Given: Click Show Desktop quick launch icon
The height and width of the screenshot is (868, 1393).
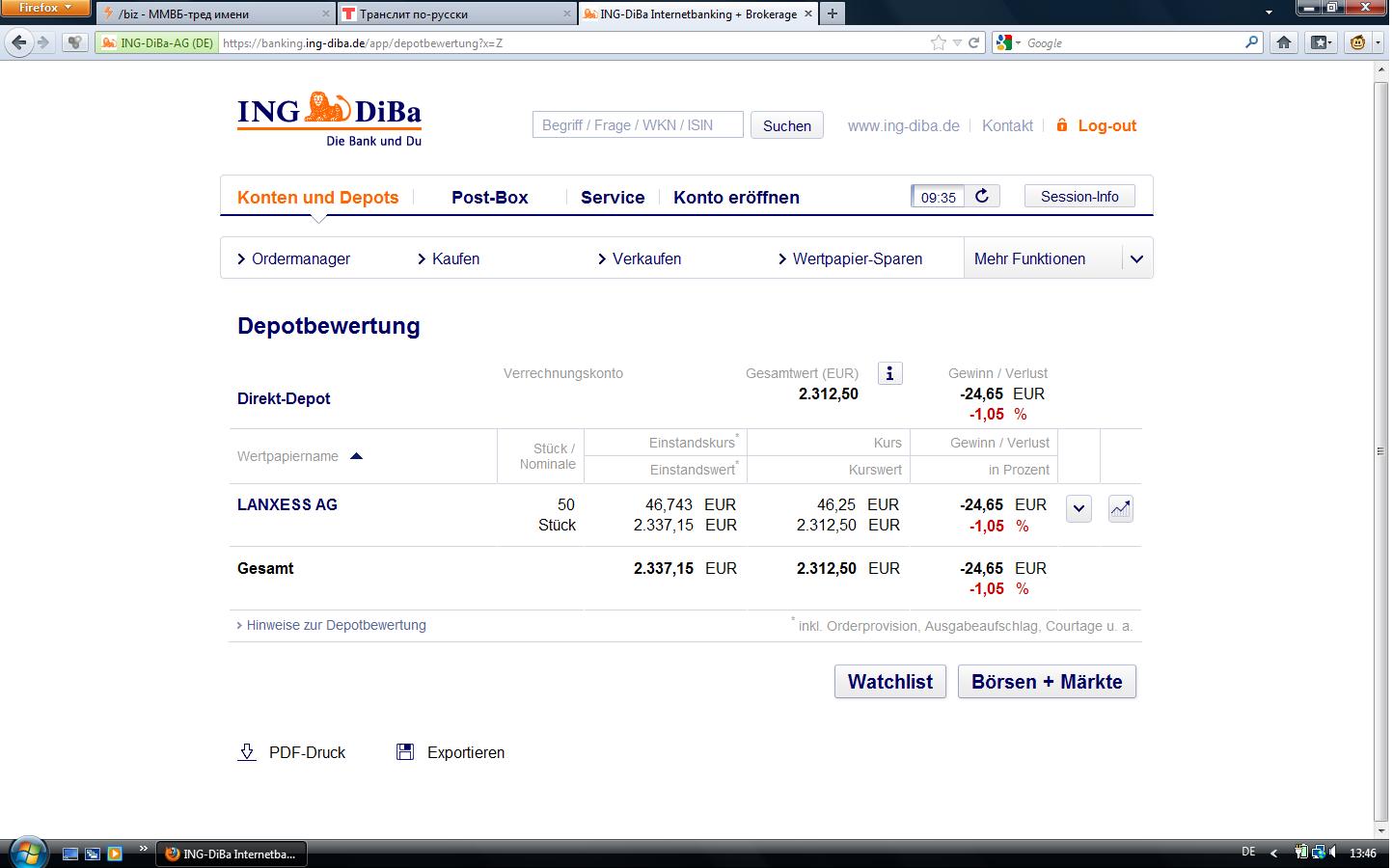Looking at the screenshot, I should tap(70, 854).
